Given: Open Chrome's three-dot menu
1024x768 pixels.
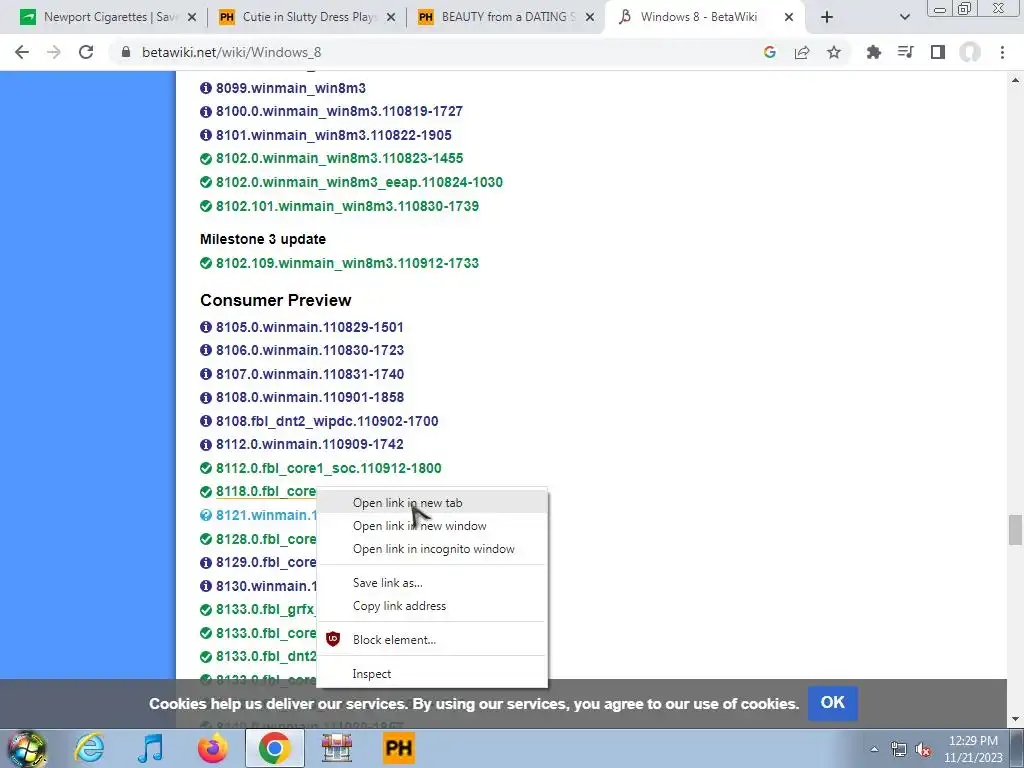Looking at the screenshot, I should tap(1002, 52).
